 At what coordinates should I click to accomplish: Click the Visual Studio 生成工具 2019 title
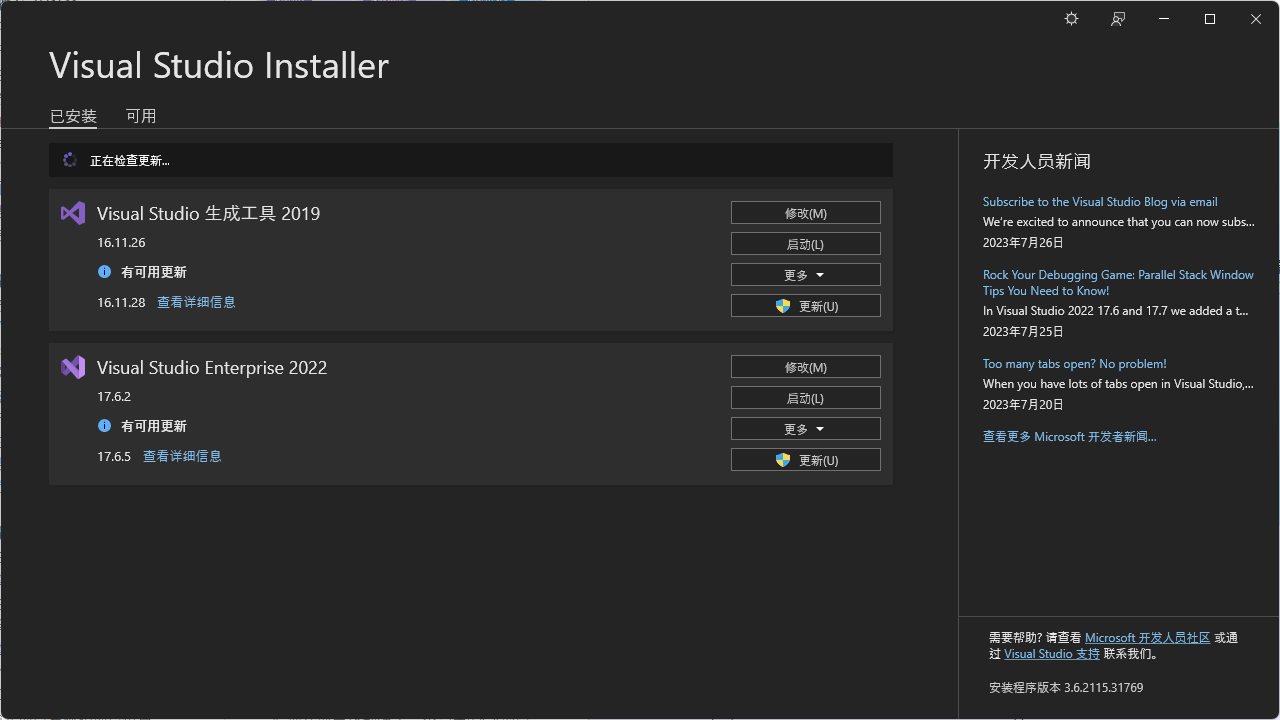tap(209, 213)
